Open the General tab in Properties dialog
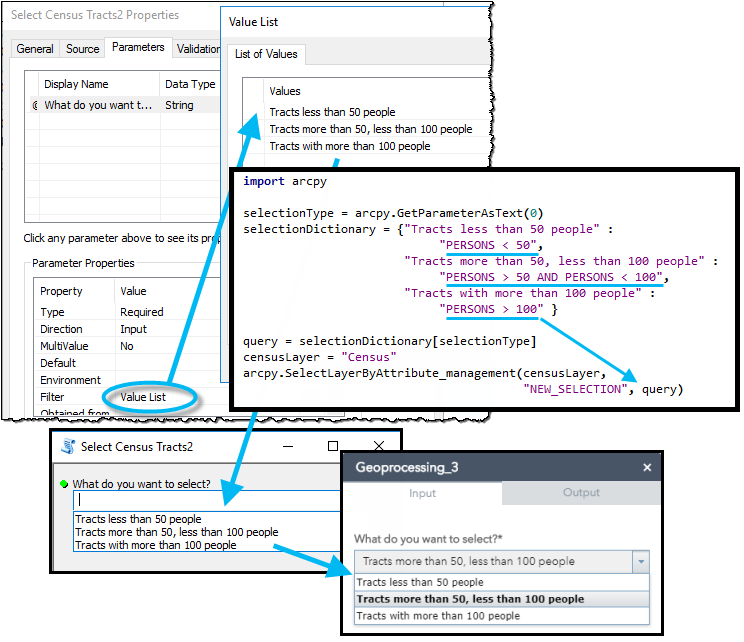This screenshot has height=642, width=744. click(x=35, y=49)
